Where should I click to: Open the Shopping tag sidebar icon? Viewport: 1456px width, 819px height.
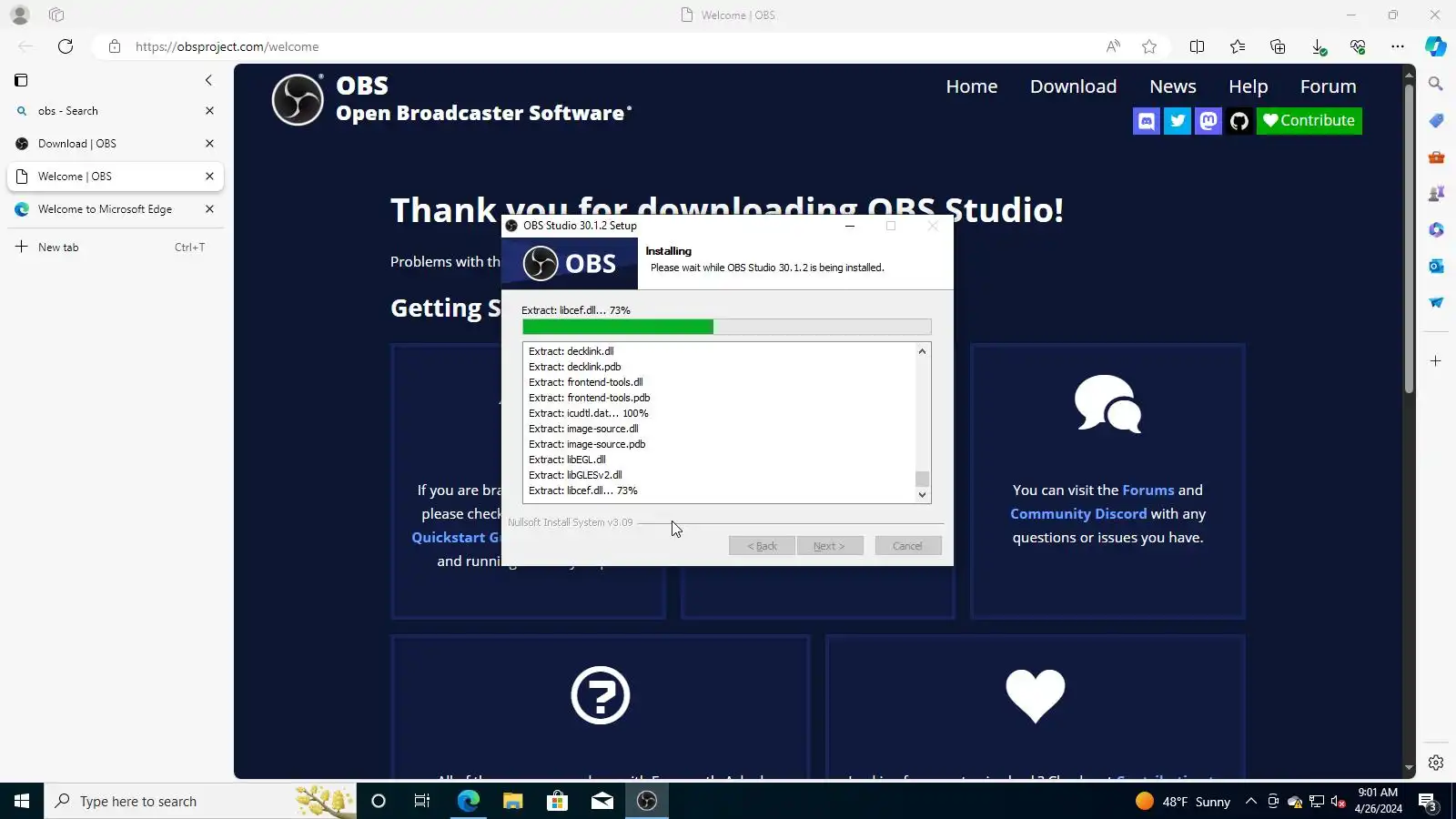(x=1436, y=120)
